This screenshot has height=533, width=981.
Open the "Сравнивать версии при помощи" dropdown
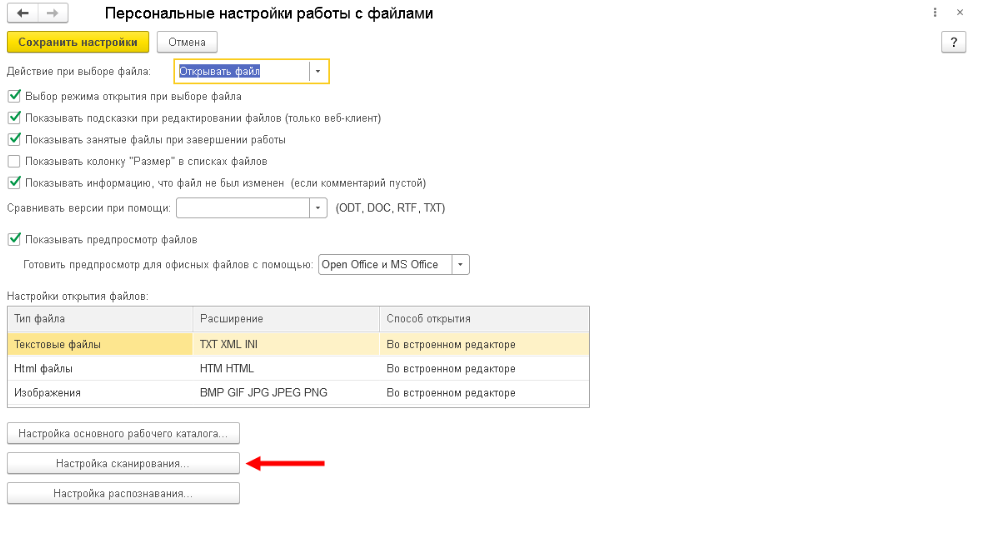[x=318, y=208]
